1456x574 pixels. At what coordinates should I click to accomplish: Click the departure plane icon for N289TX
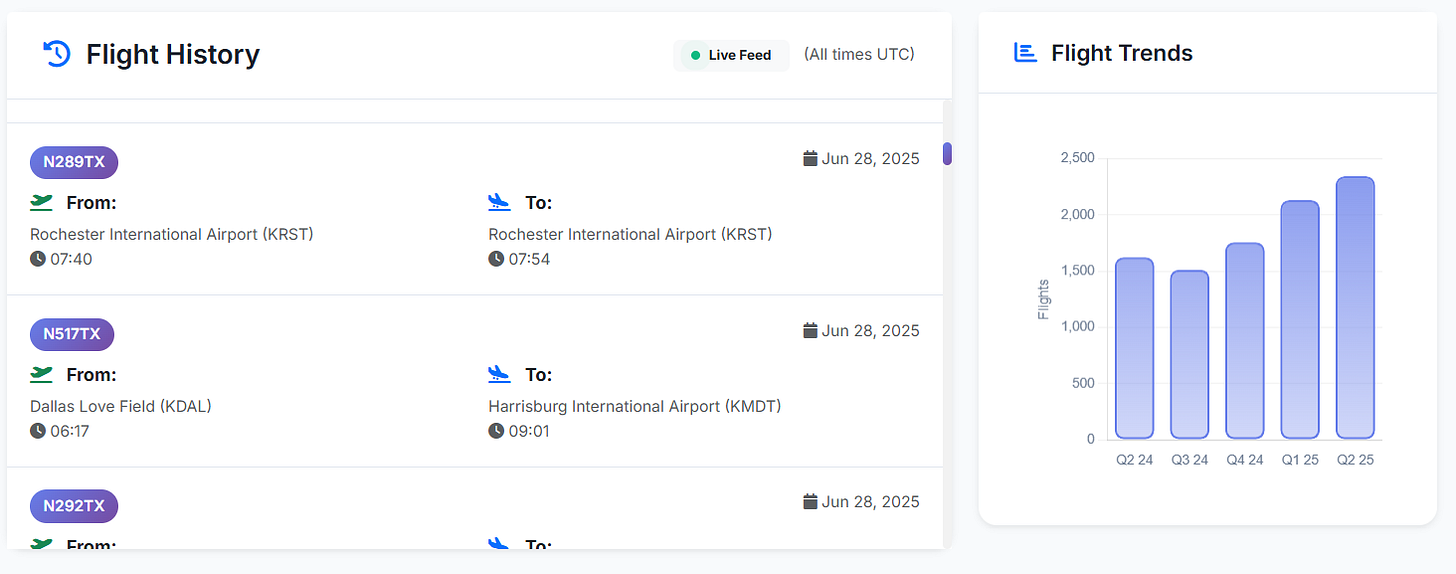click(41, 202)
